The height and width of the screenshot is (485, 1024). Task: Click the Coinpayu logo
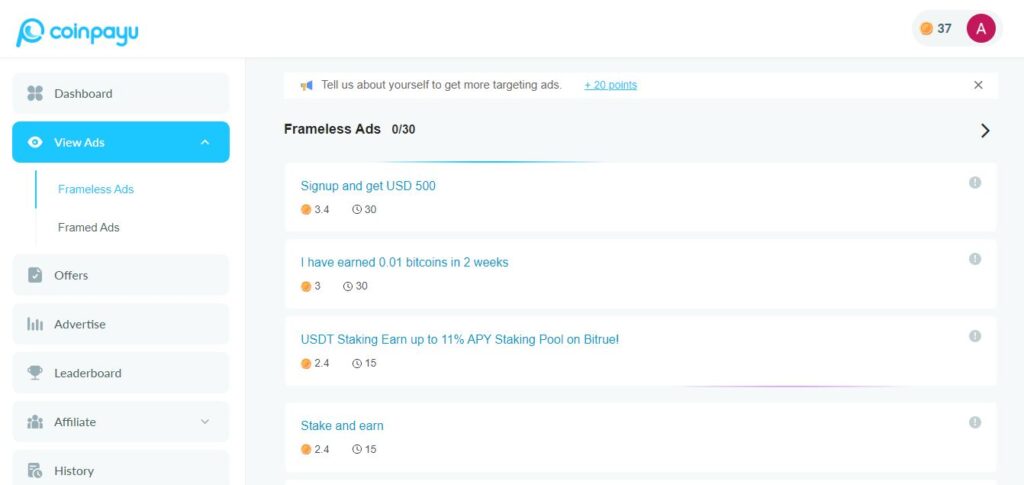(x=77, y=32)
